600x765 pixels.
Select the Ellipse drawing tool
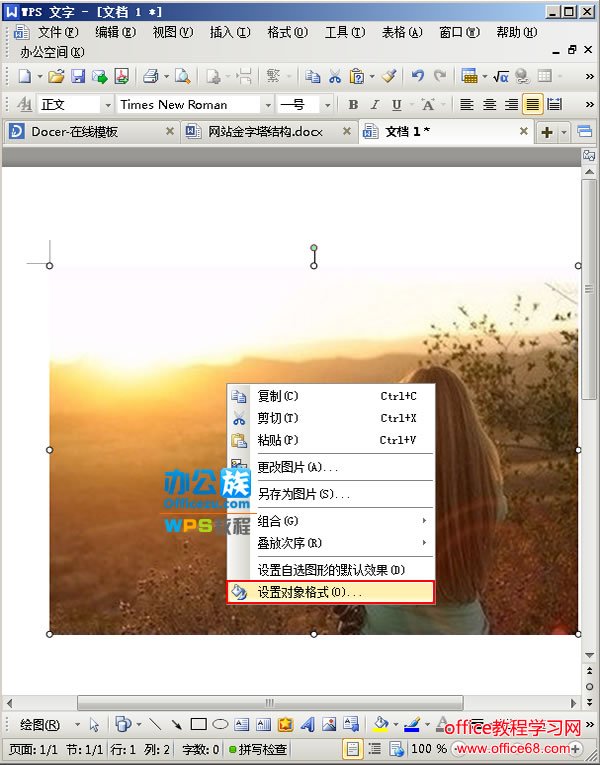pyautogui.click(x=220, y=724)
